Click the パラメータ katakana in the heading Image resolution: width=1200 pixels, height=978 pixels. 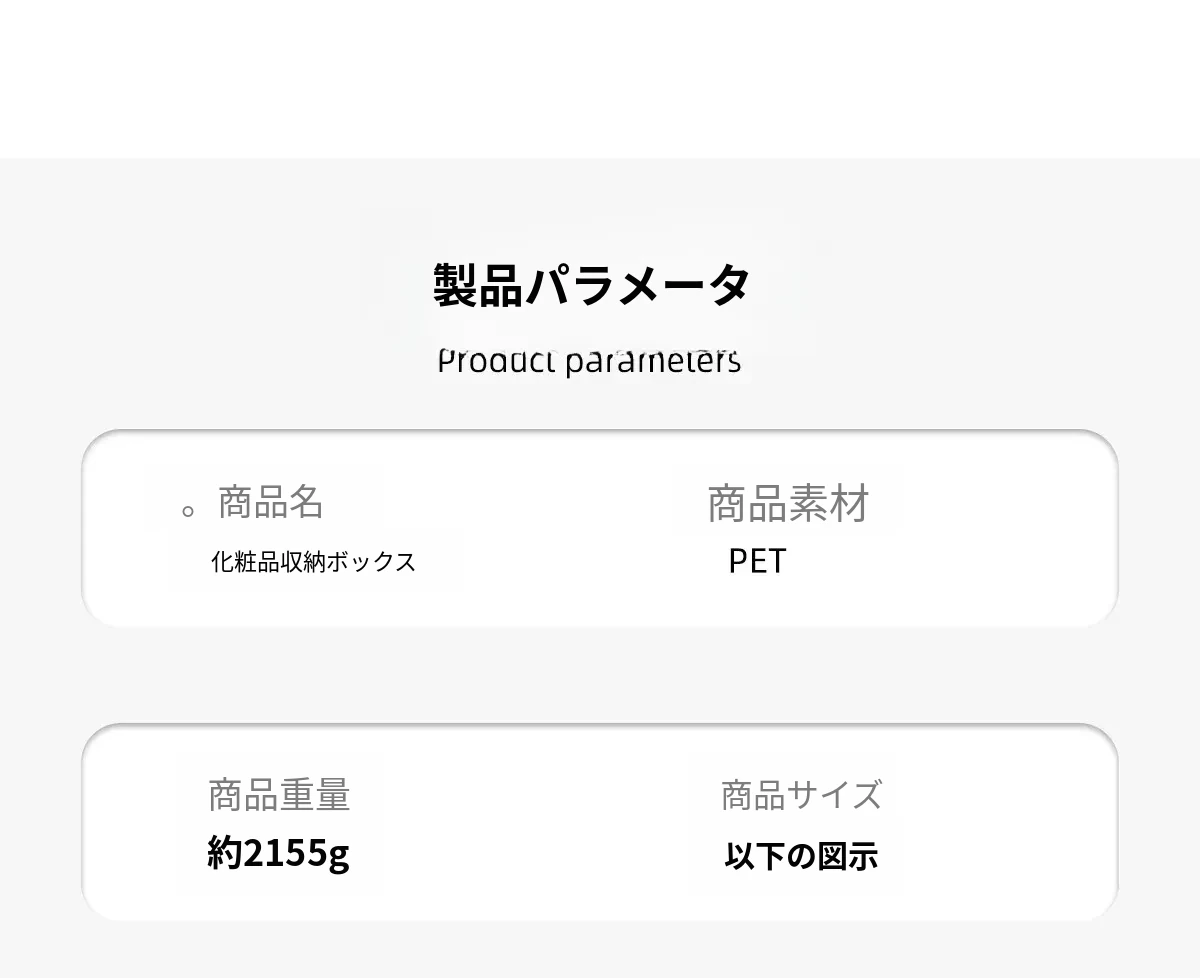click(x=637, y=285)
